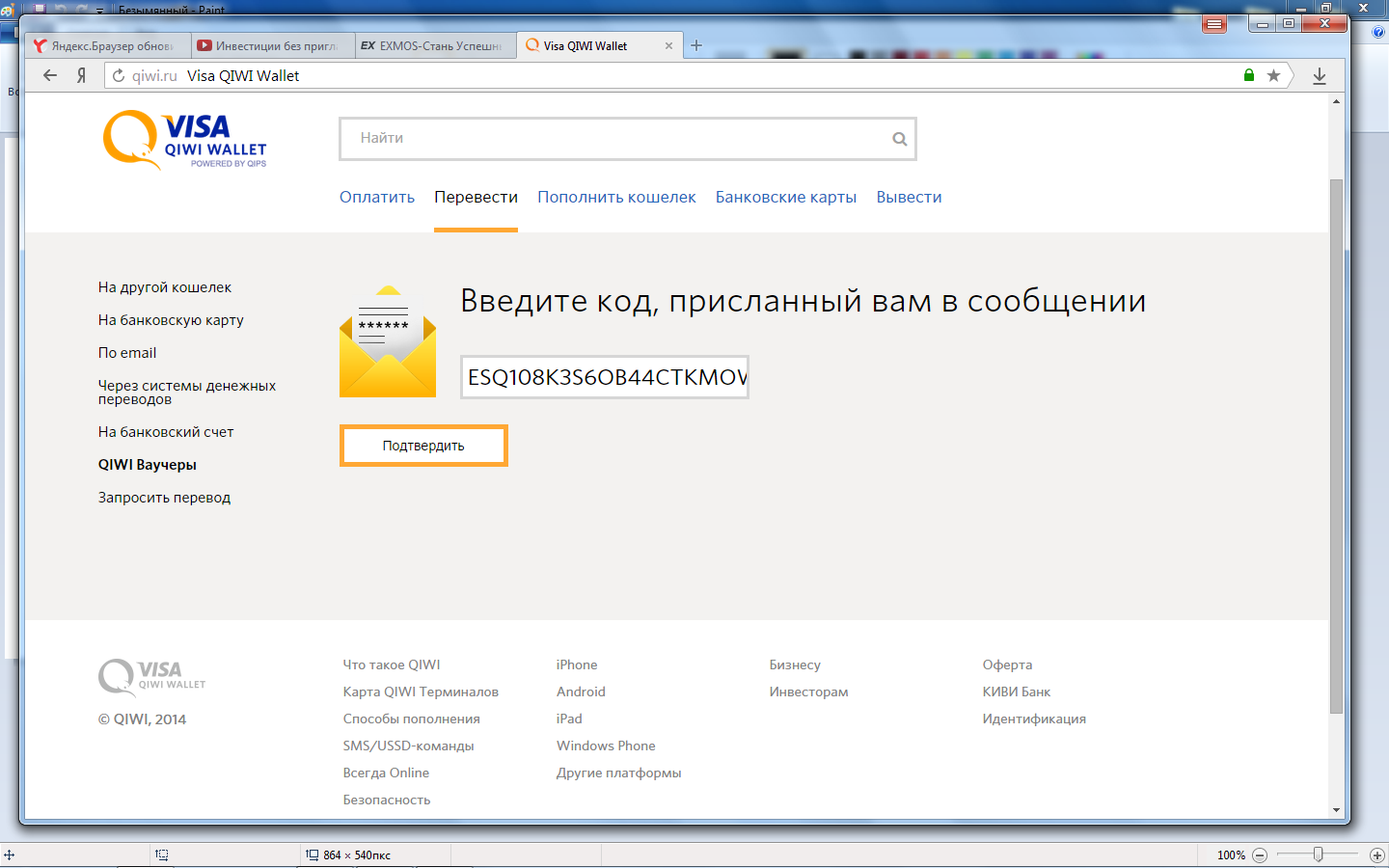The height and width of the screenshot is (868, 1389).
Task: Open the Вывести section
Action: coord(909,197)
